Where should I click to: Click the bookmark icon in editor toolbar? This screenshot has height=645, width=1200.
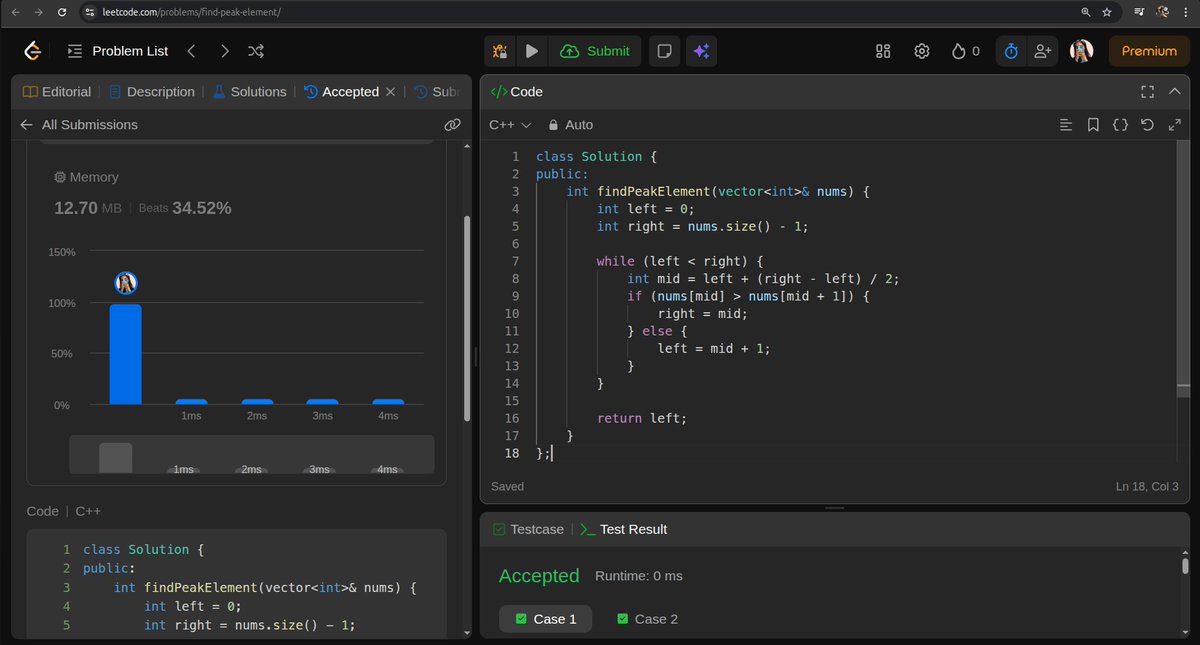1093,125
